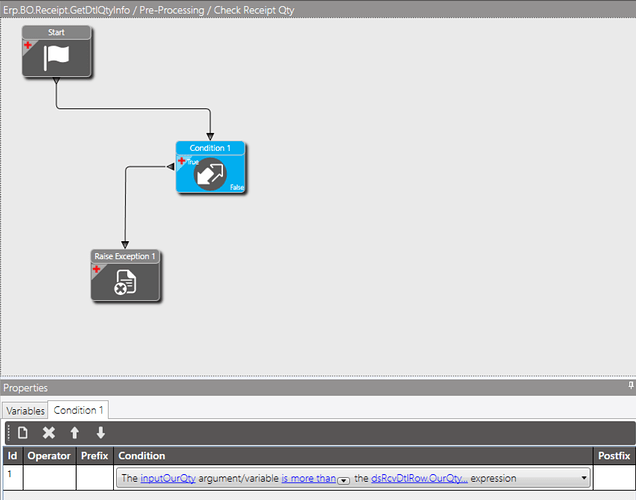The image size is (636, 500).
Task: Click the Operator cell of row 1
Action: coord(49,477)
